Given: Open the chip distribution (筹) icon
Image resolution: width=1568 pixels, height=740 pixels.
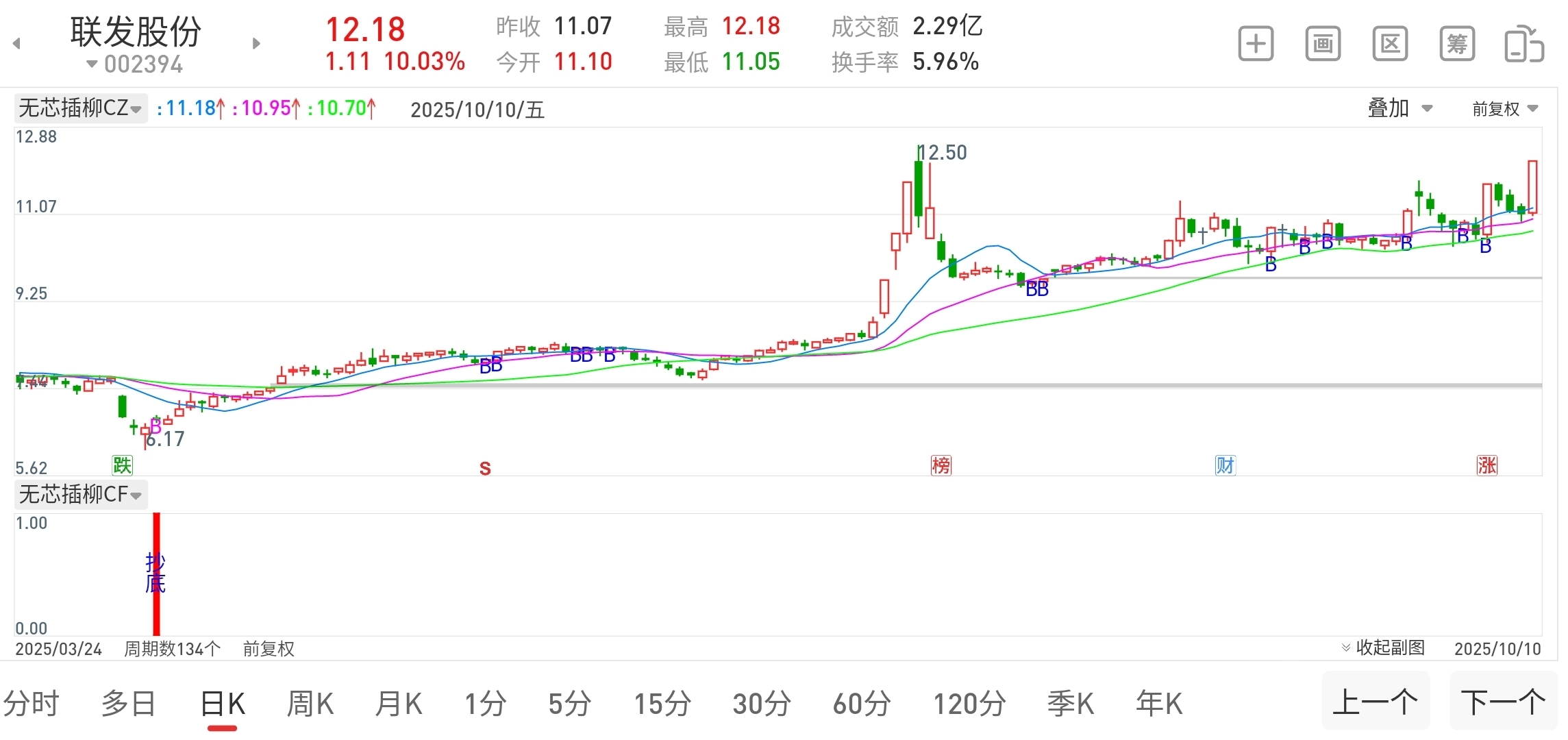Looking at the screenshot, I should pos(1457,45).
